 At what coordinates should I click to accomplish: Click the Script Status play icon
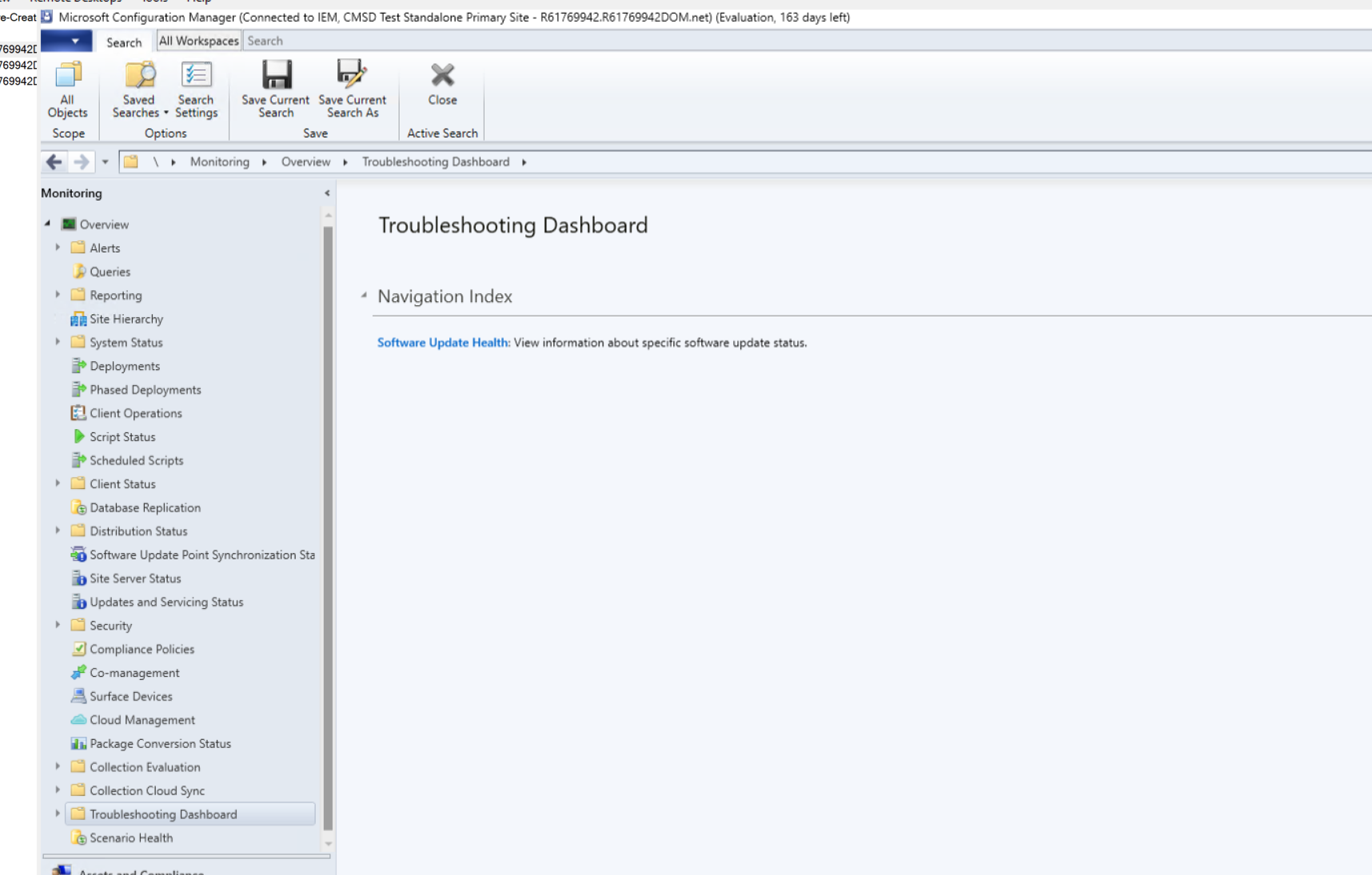[78, 436]
